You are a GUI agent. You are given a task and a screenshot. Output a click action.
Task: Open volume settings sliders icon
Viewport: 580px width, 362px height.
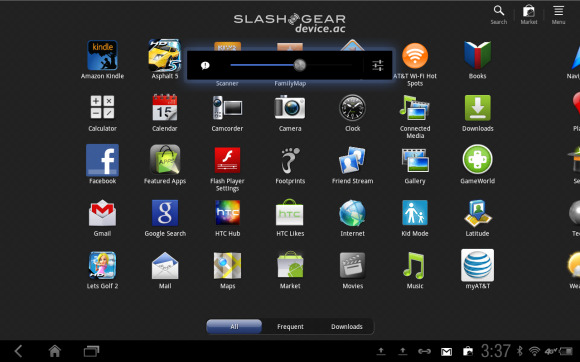click(x=378, y=65)
